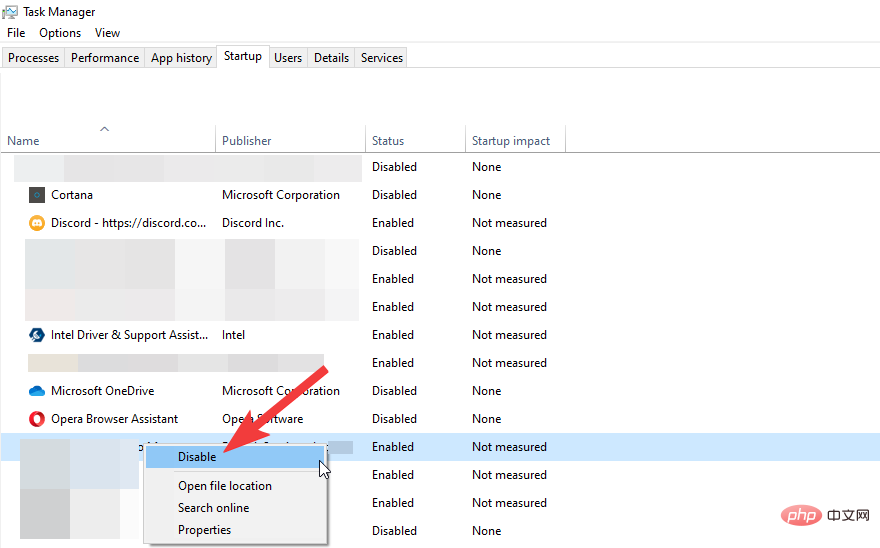Click Microsoft Corporation publisher for Cortana
Screen dimensions: 880x548
281,195
